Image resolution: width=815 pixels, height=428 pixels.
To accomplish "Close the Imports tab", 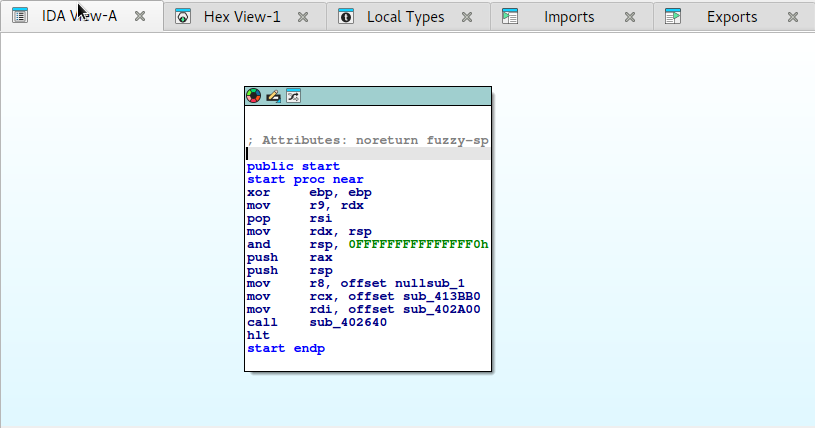I will click(630, 17).
